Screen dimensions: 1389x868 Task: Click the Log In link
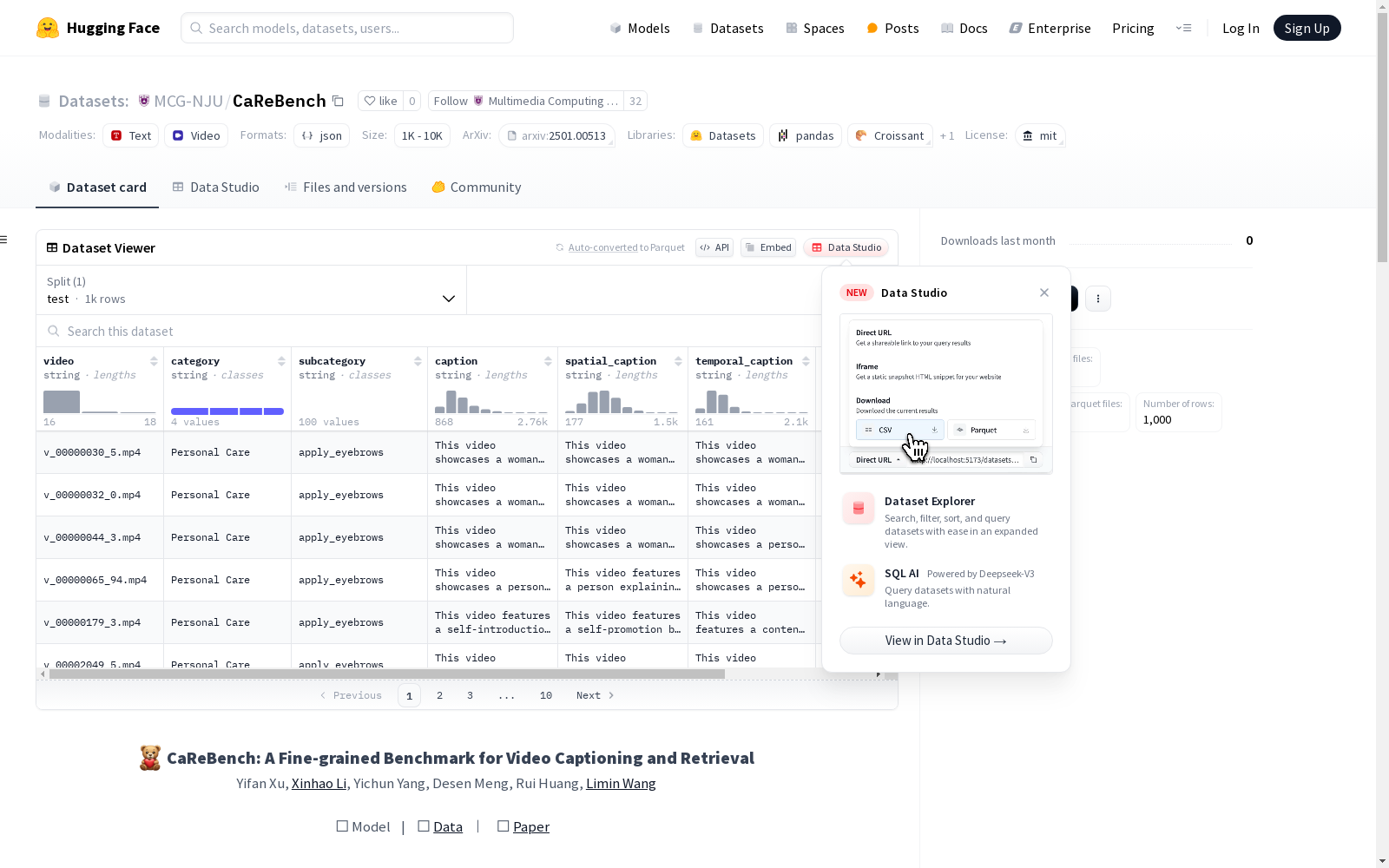[x=1241, y=28]
